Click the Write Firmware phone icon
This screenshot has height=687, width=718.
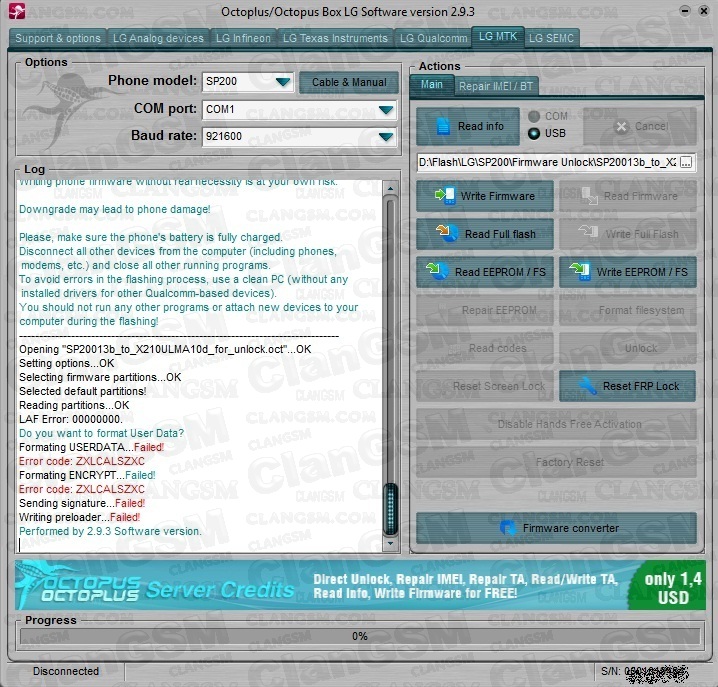(445, 196)
